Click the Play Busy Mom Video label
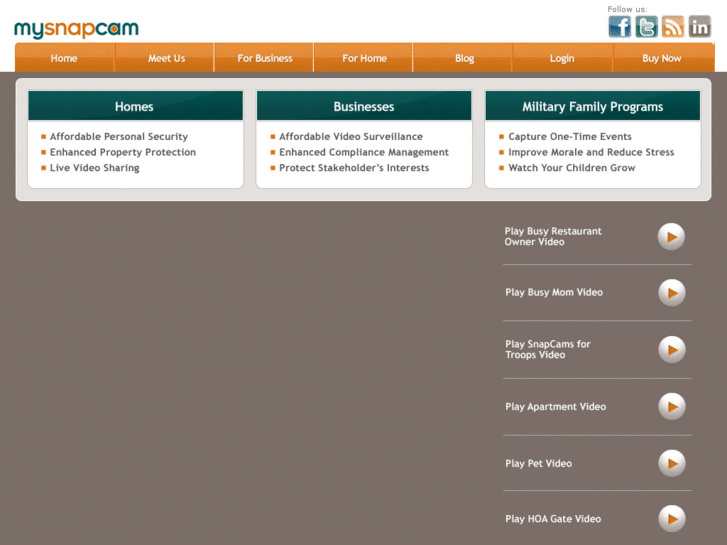This screenshot has height=545, width=727. click(x=554, y=293)
